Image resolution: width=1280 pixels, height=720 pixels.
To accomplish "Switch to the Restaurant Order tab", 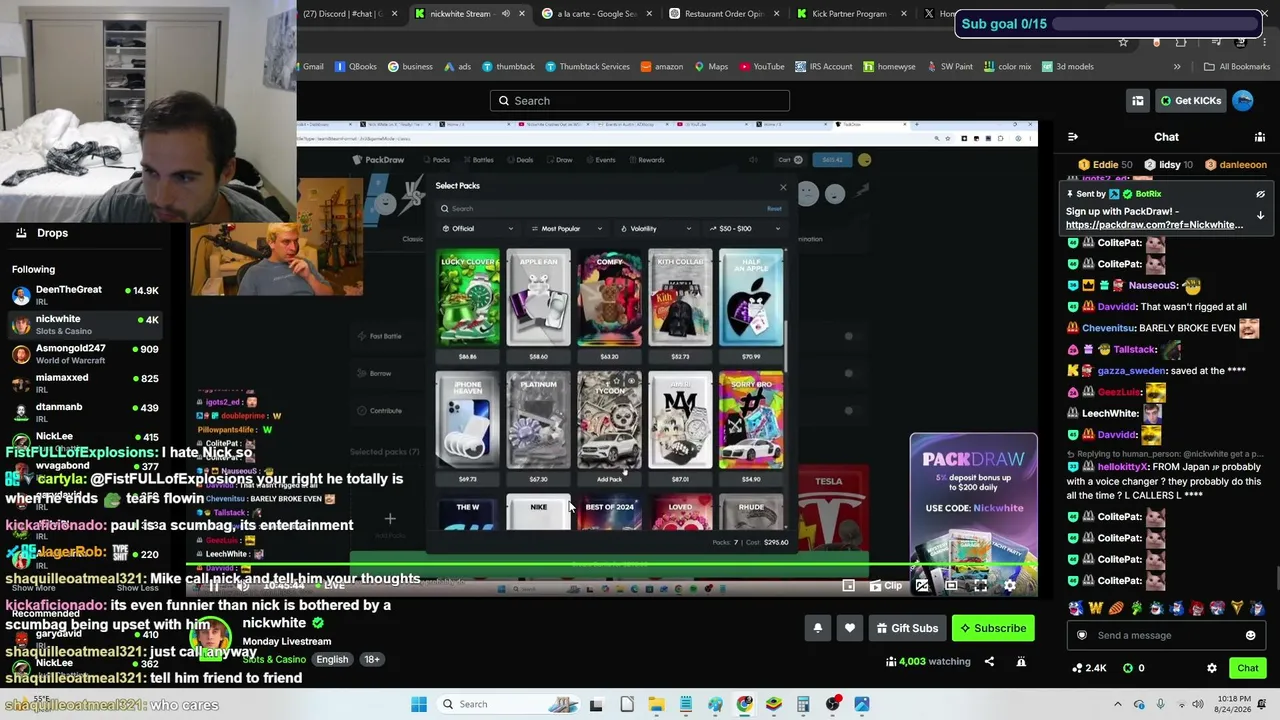I will click(723, 14).
